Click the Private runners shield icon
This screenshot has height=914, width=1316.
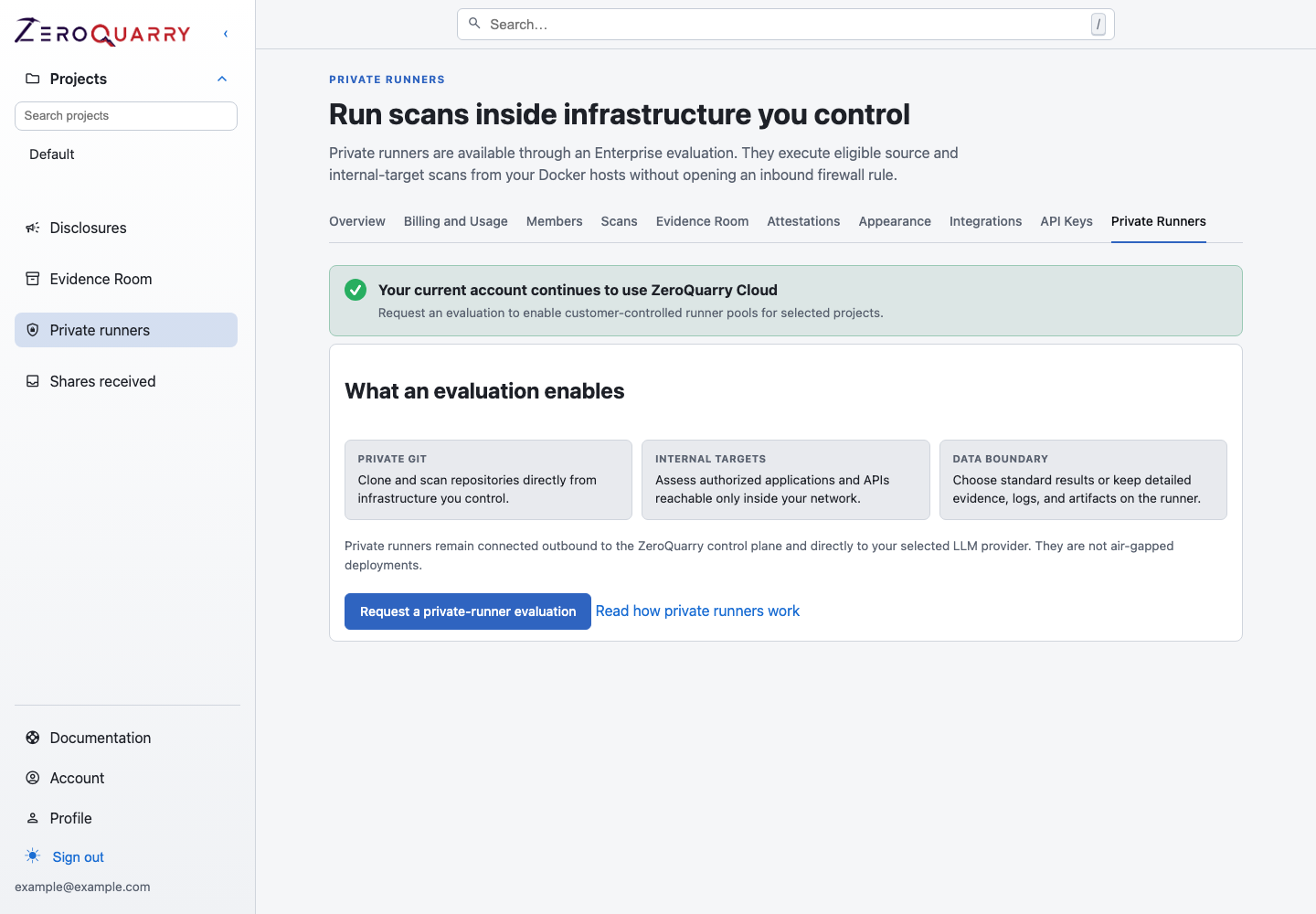(33, 330)
